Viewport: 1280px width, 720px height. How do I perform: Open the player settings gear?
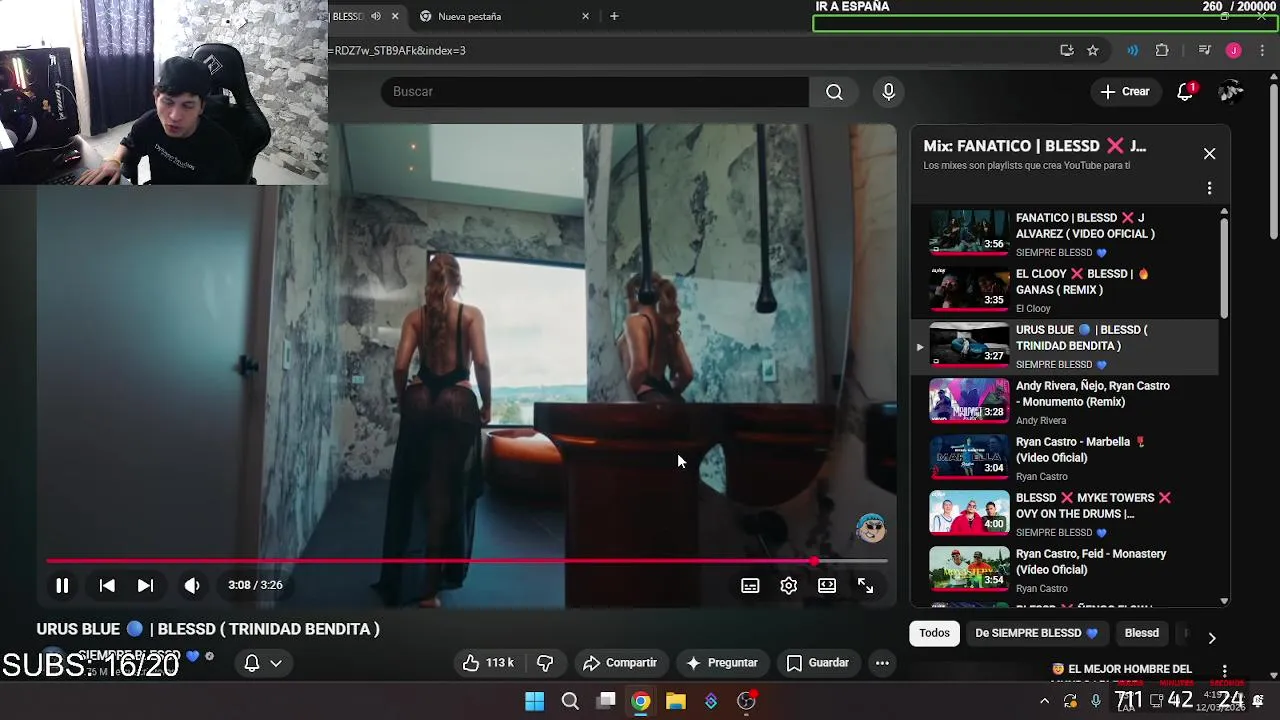point(789,586)
